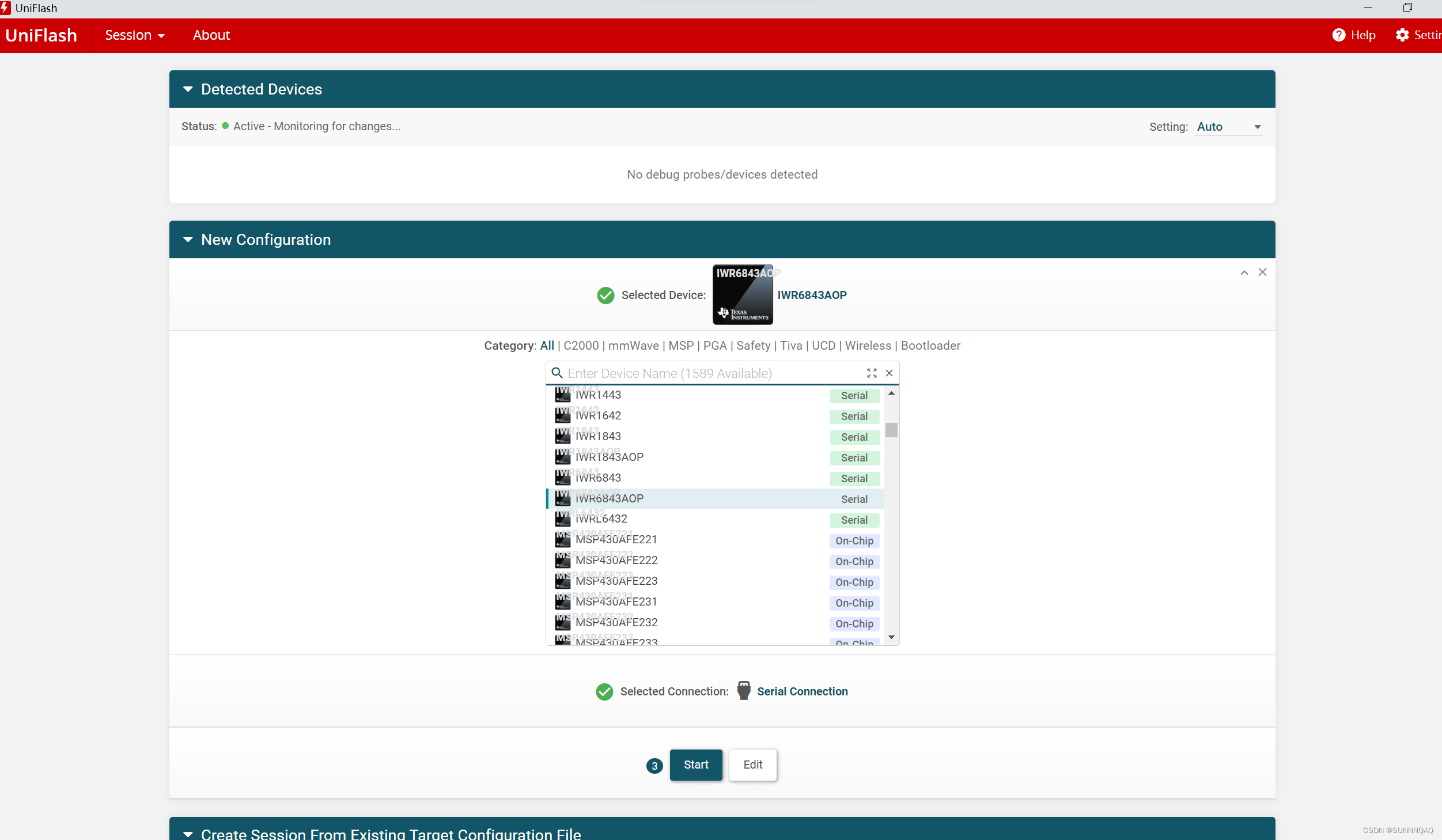The height and width of the screenshot is (840, 1442).
Task: Click the UniFlash application icon top left
Action: point(9,8)
